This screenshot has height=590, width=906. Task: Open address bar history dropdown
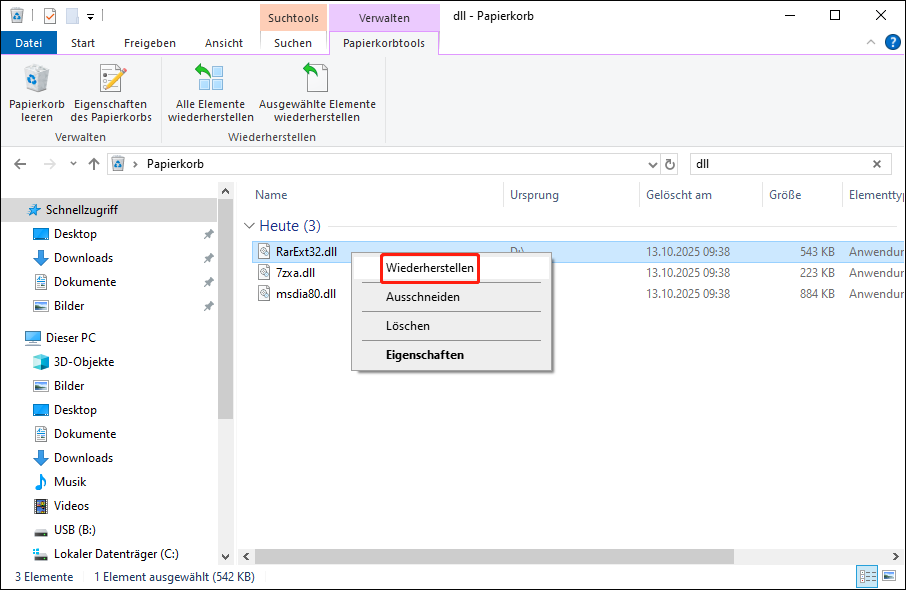pos(652,164)
